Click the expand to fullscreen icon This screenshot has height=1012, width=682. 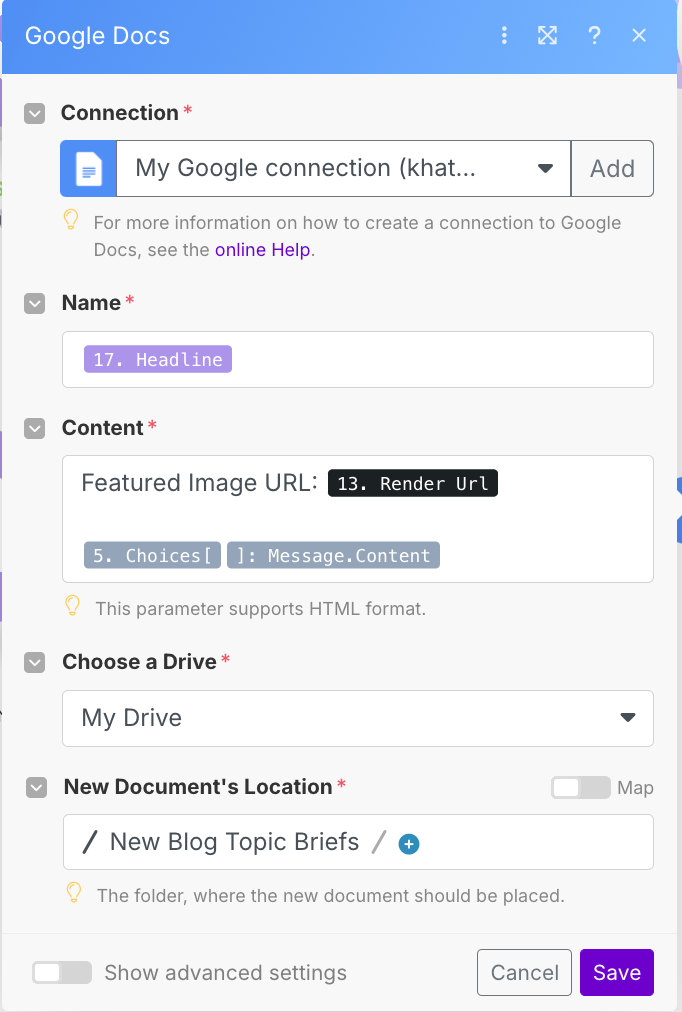[547, 36]
